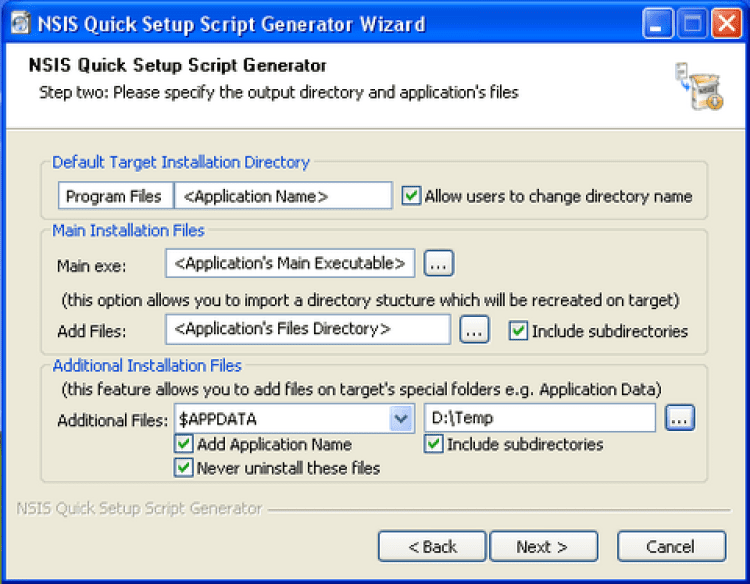Close the wizard window
Viewport: 750px width, 584px height.
[727, 23]
